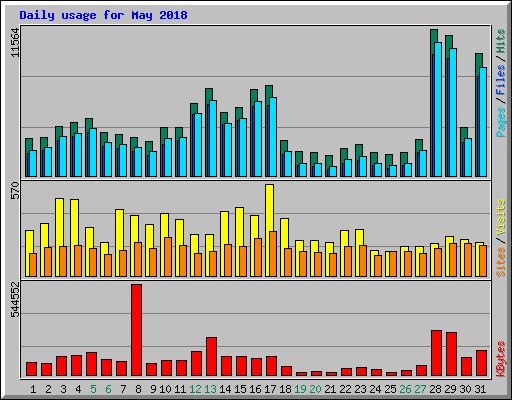Select the cyan Pages bar for day 30
Image resolution: width=512 pixels, height=400 pixels.
[468, 157]
